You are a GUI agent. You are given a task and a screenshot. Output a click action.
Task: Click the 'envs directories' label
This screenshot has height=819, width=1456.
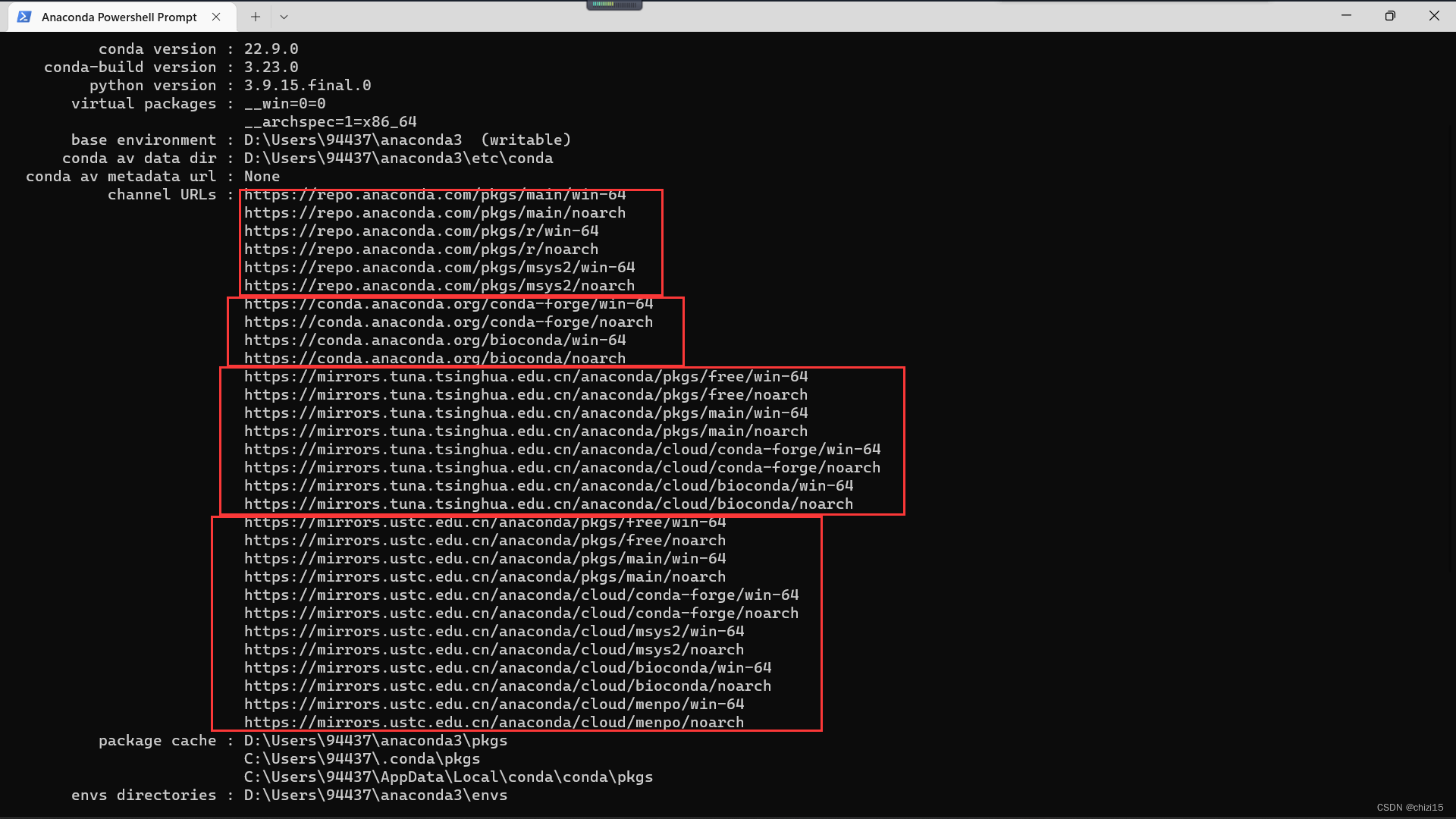click(143, 795)
